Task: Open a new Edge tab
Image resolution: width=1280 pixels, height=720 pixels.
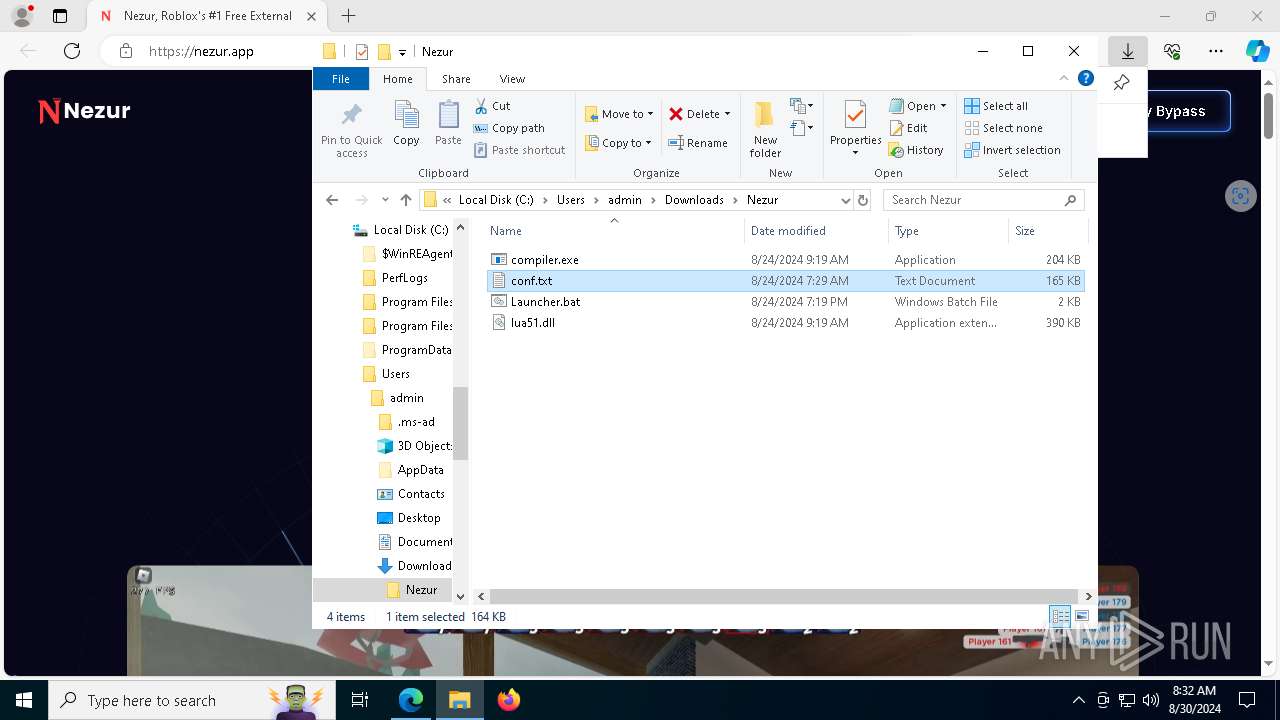Action: point(348,16)
